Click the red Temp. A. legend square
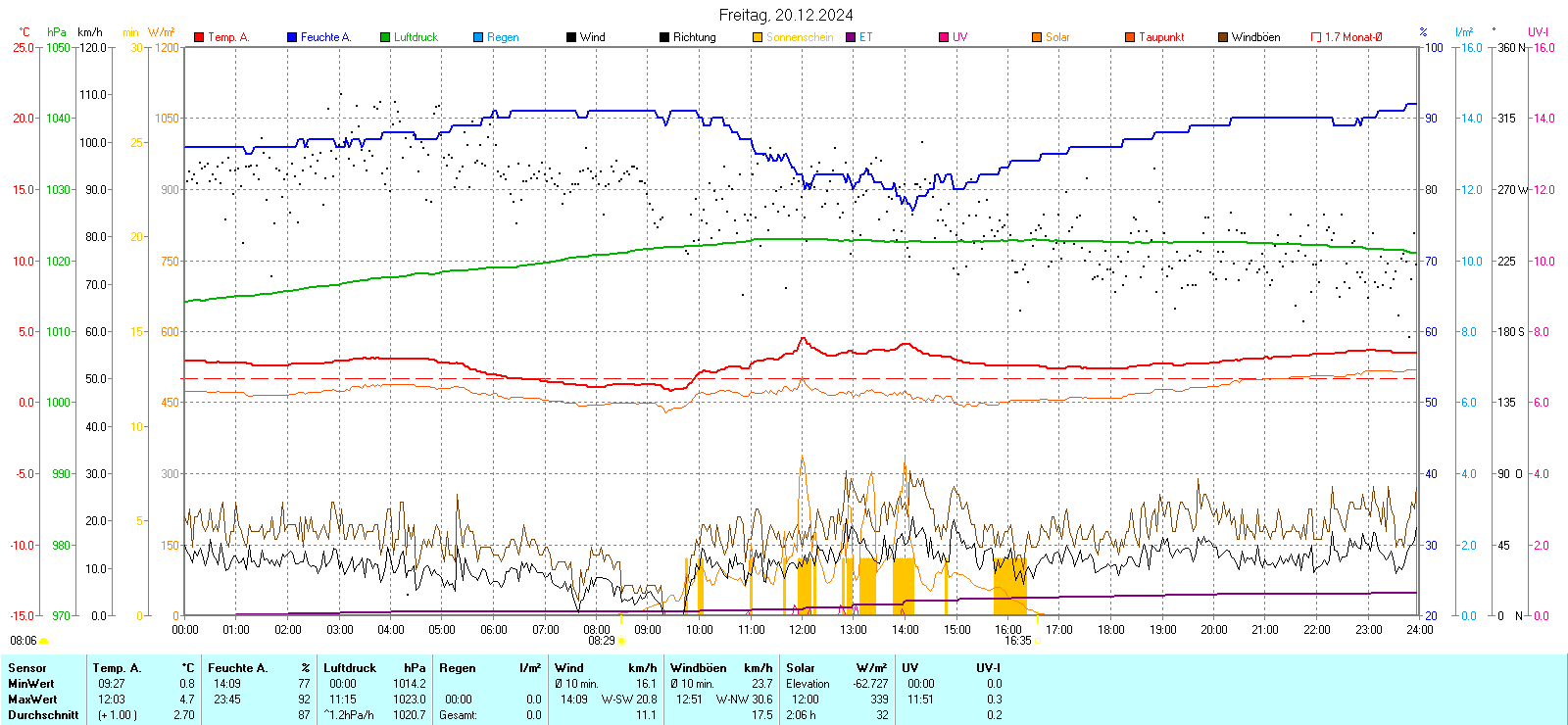This screenshot has height=725, width=1568. coord(199,37)
